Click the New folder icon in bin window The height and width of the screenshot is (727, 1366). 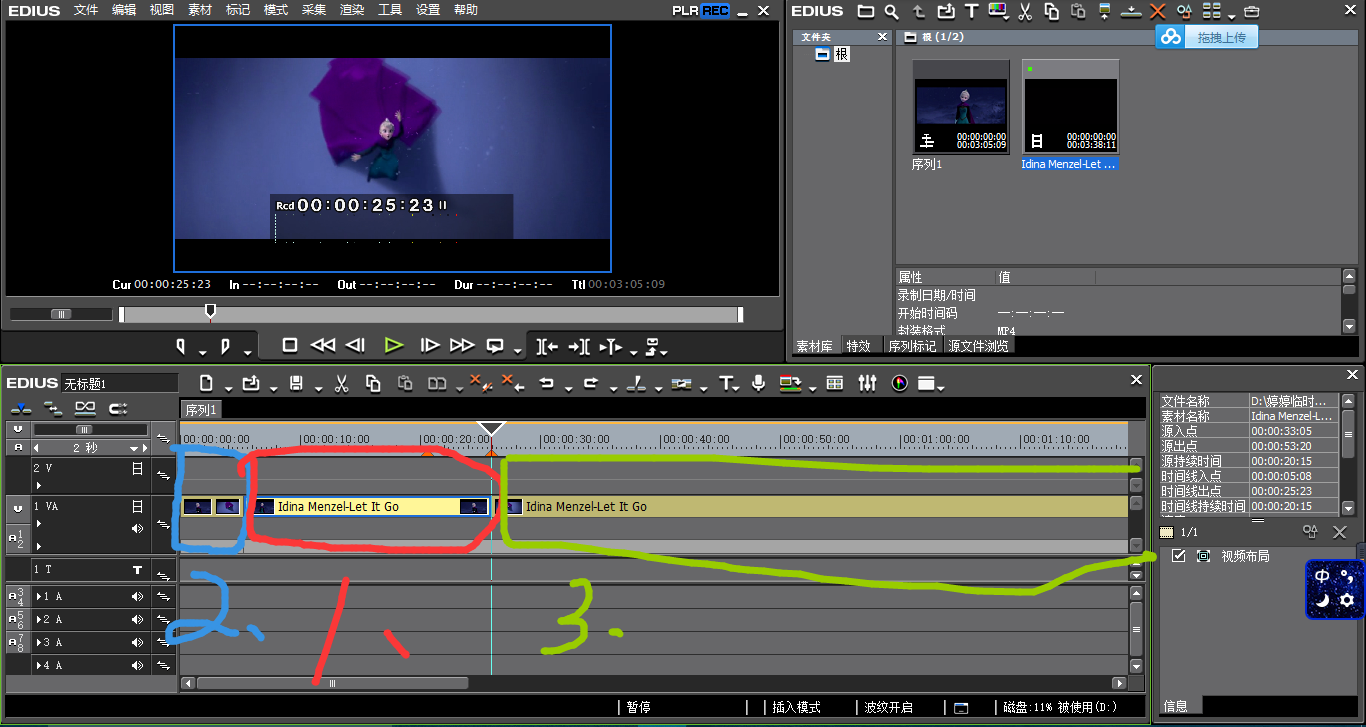pos(867,11)
